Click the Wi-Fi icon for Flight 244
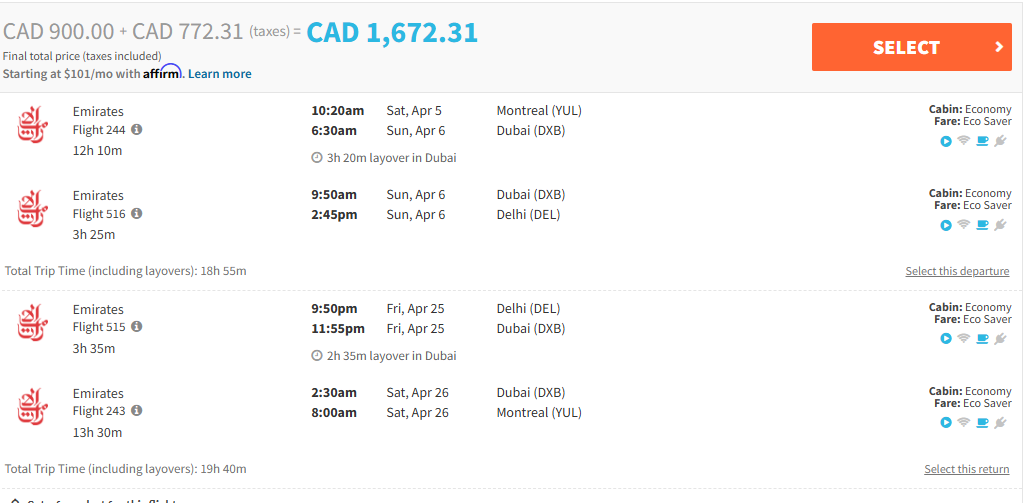The image size is (1027, 503). [964, 141]
